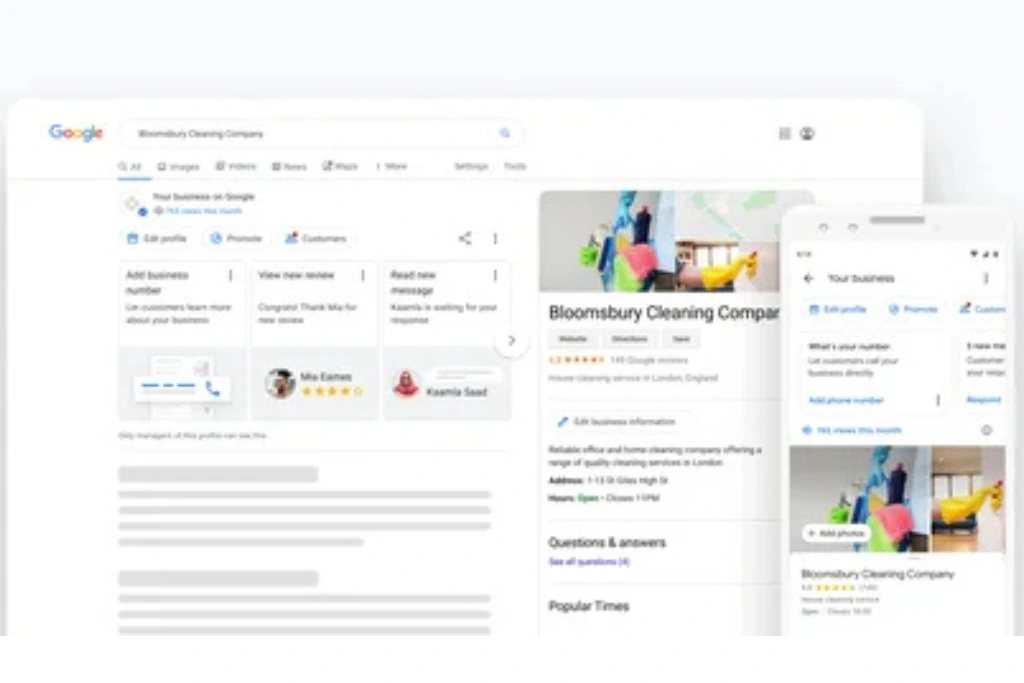
Task: Tap phone views this month link
Action: click(x=859, y=430)
